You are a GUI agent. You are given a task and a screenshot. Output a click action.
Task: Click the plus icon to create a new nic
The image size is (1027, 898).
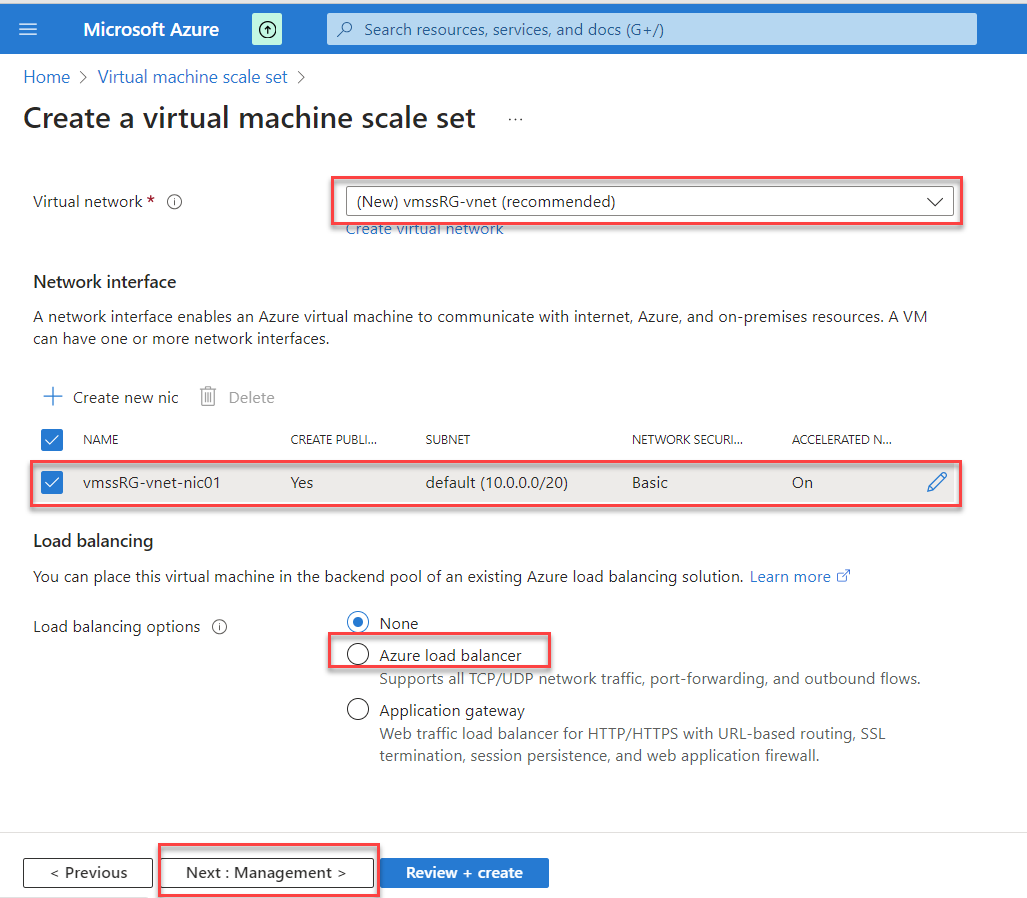click(52, 396)
